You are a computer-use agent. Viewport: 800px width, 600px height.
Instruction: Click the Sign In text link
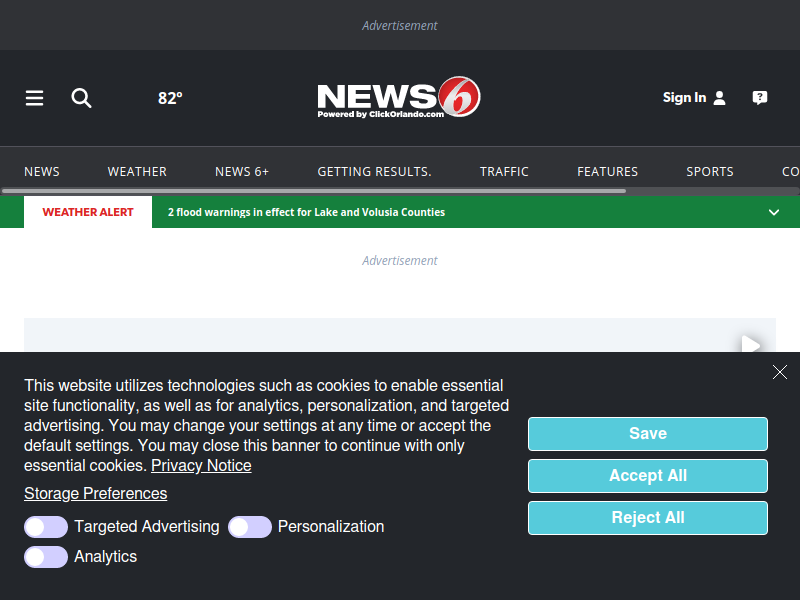[684, 97]
